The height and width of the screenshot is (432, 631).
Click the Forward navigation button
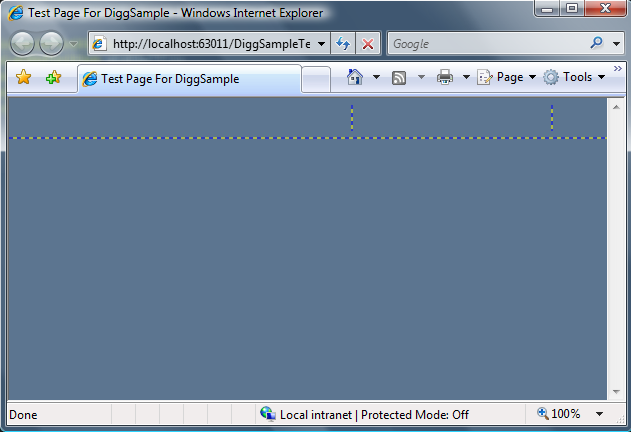(x=51, y=43)
